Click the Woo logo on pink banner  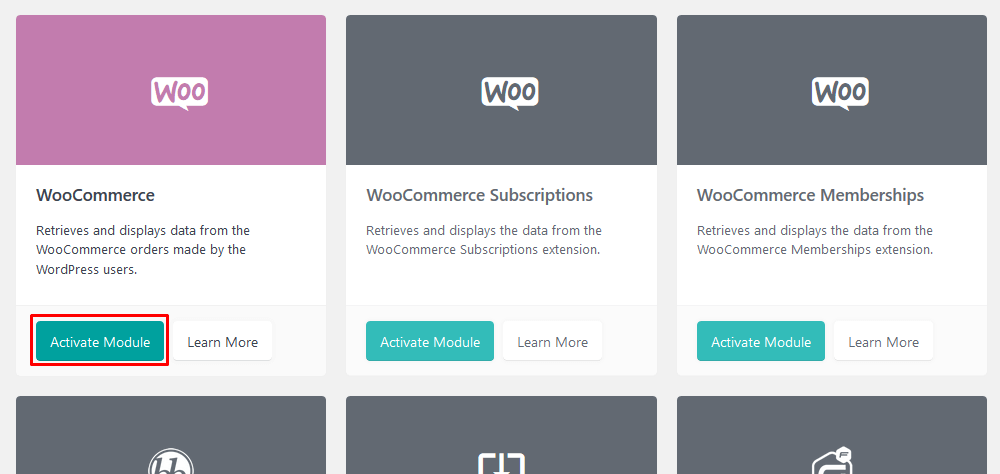[x=179, y=93]
